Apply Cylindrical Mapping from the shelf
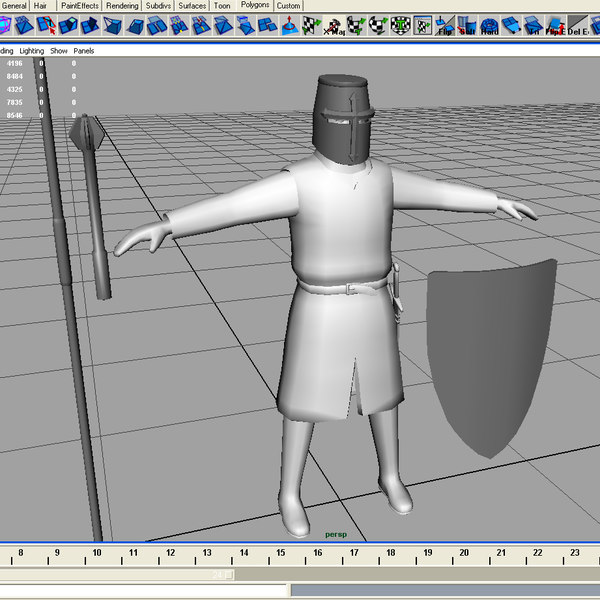Image resolution: width=600 pixels, height=600 pixels. [x=356, y=26]
